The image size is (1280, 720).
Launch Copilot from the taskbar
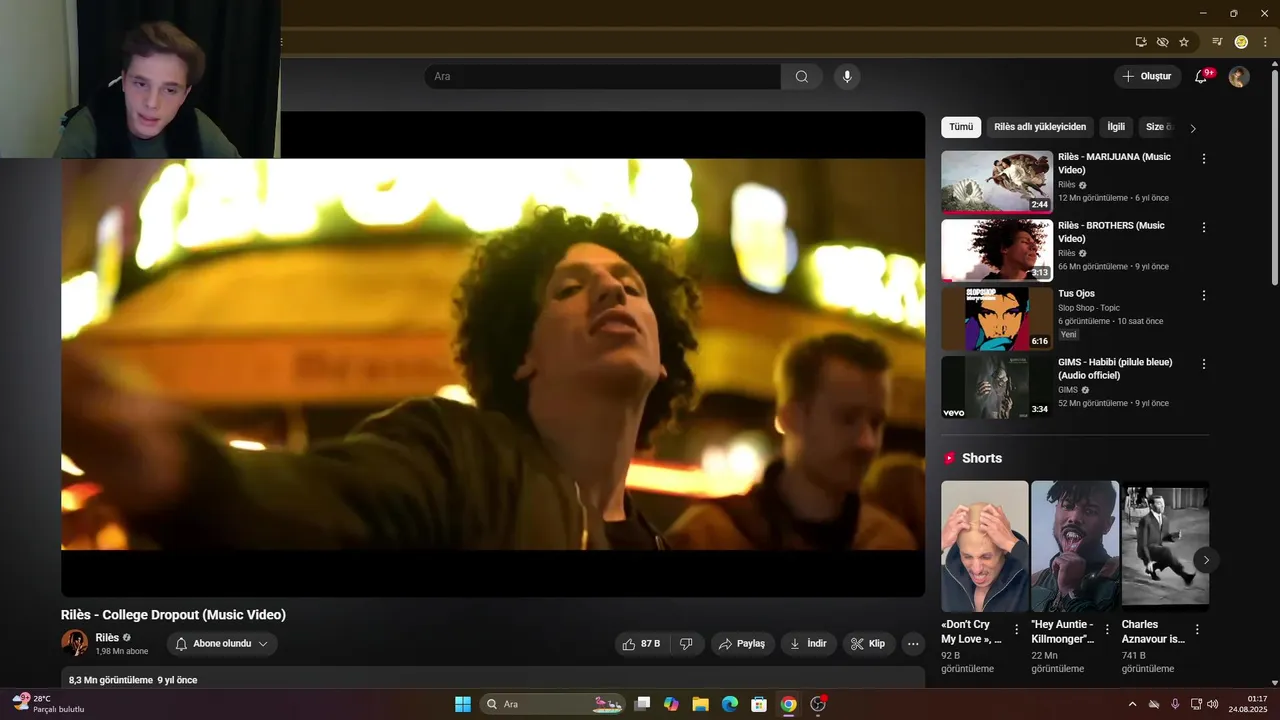coord(671,704)
